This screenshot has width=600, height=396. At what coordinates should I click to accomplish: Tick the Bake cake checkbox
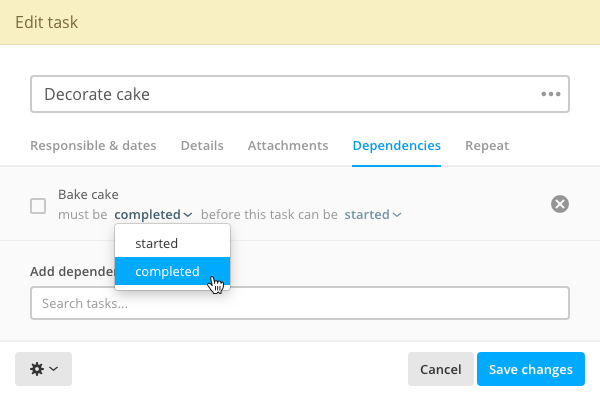38,206
